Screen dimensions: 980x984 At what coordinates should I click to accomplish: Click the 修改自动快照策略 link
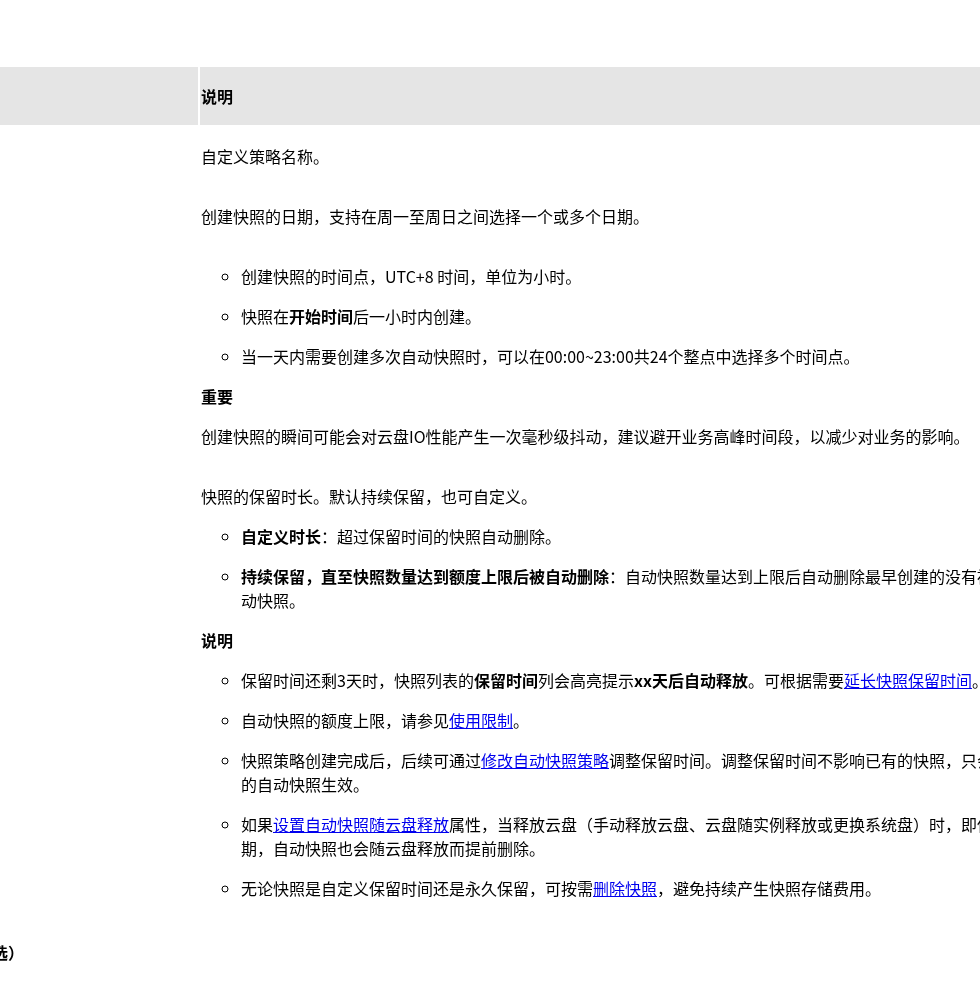[545, 761]
